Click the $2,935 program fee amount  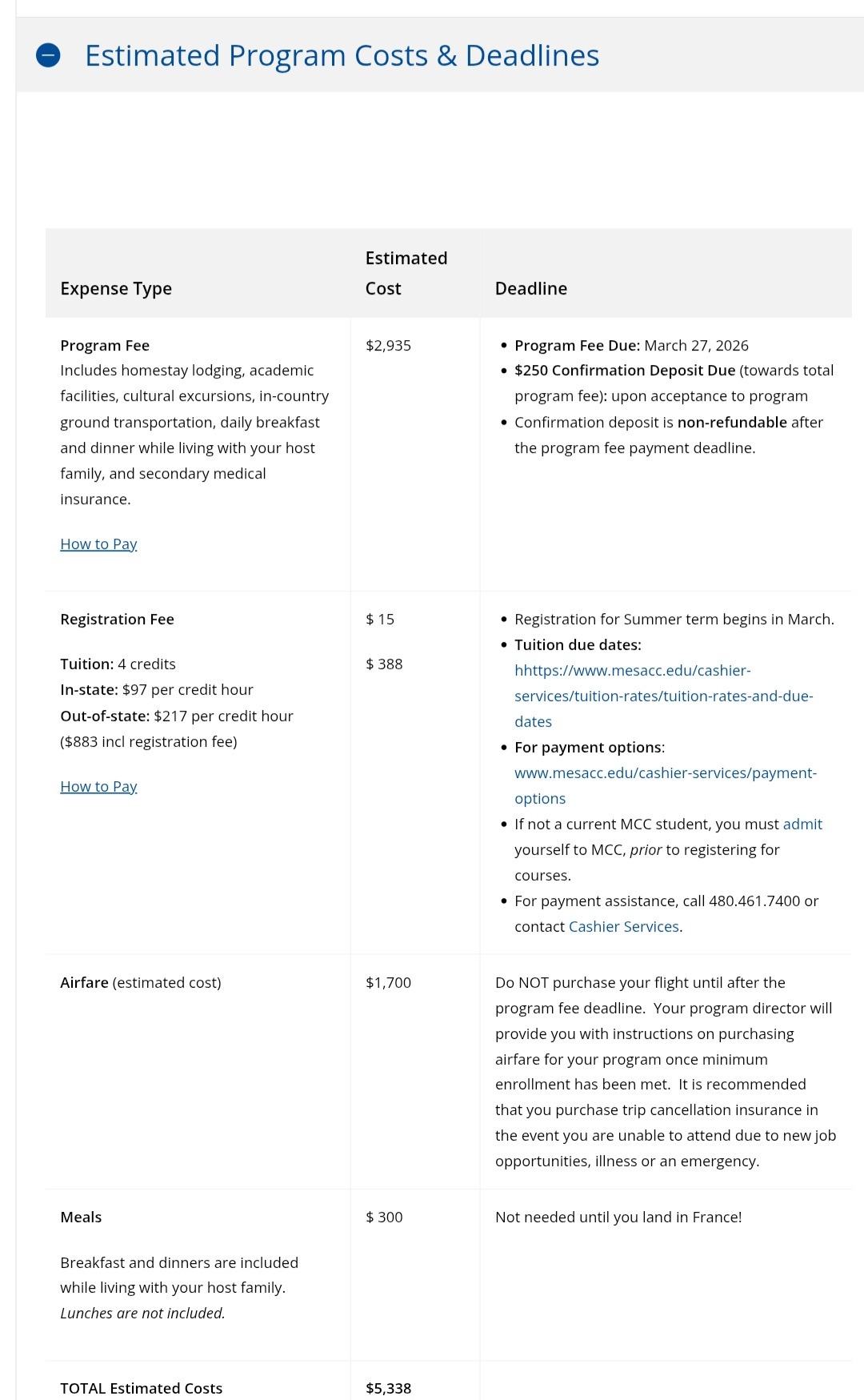(x=388, y=346)
